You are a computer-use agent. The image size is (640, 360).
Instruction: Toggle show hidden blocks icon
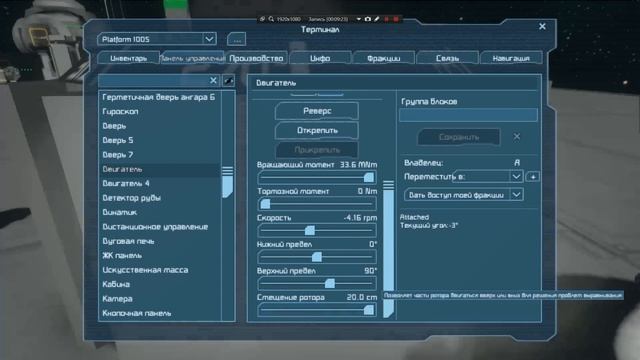tap(229, 81)
